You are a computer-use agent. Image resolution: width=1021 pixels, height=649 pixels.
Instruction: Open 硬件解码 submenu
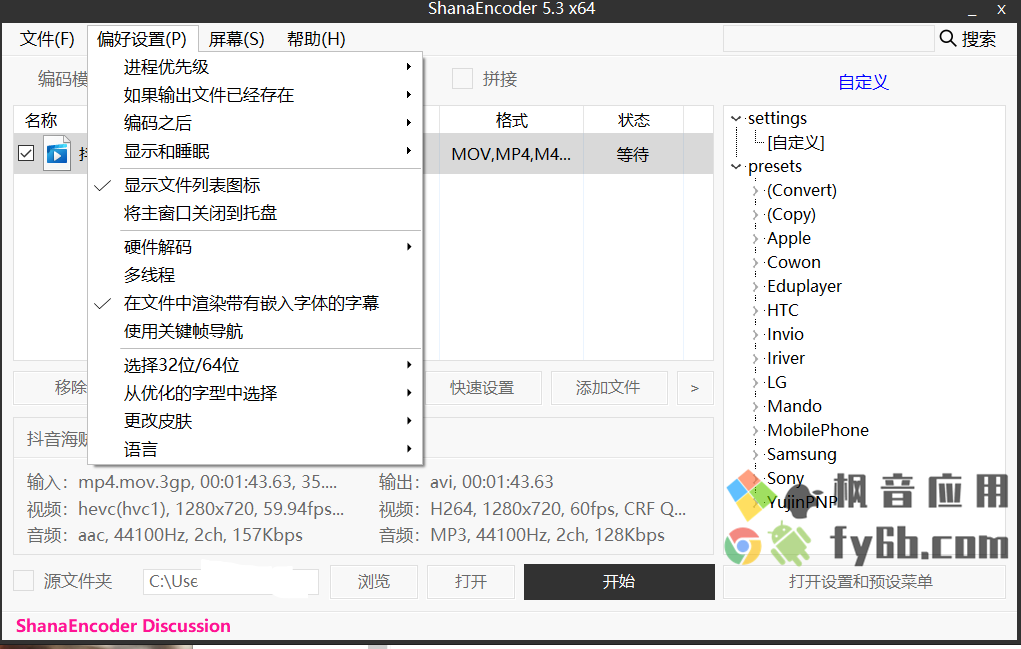pyautogui.click(x=255, y=247)
